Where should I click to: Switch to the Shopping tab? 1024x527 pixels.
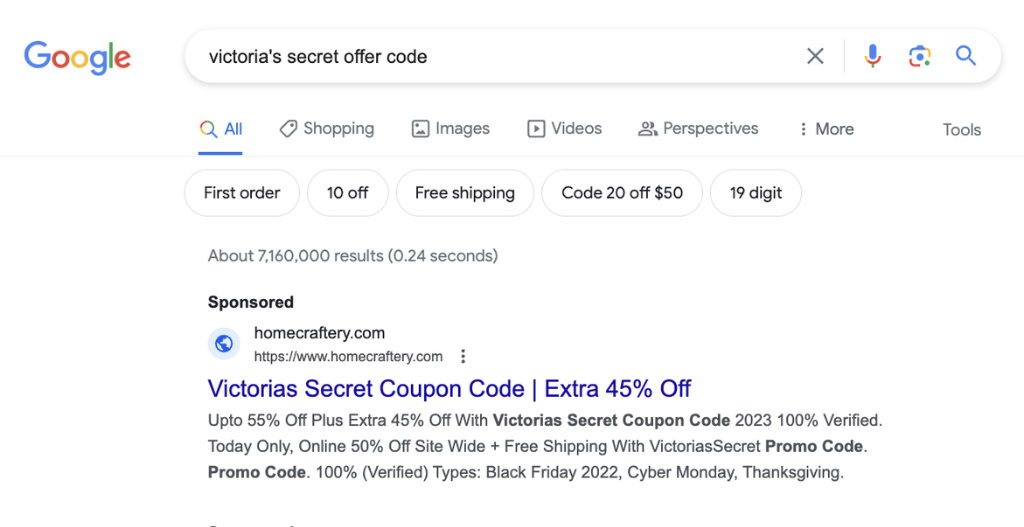tap(327, 129)
